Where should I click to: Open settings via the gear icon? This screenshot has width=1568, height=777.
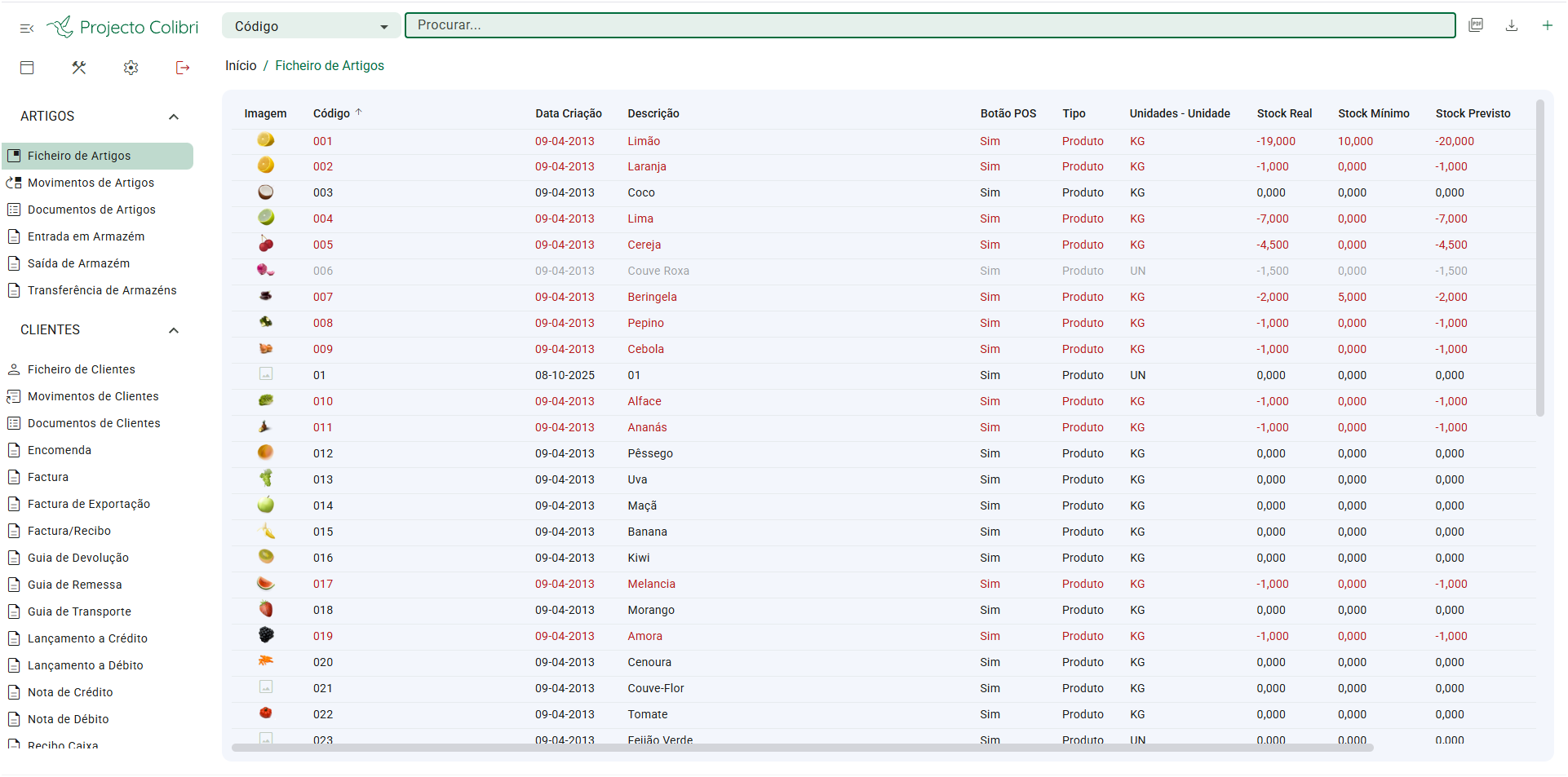pos(131,68)
